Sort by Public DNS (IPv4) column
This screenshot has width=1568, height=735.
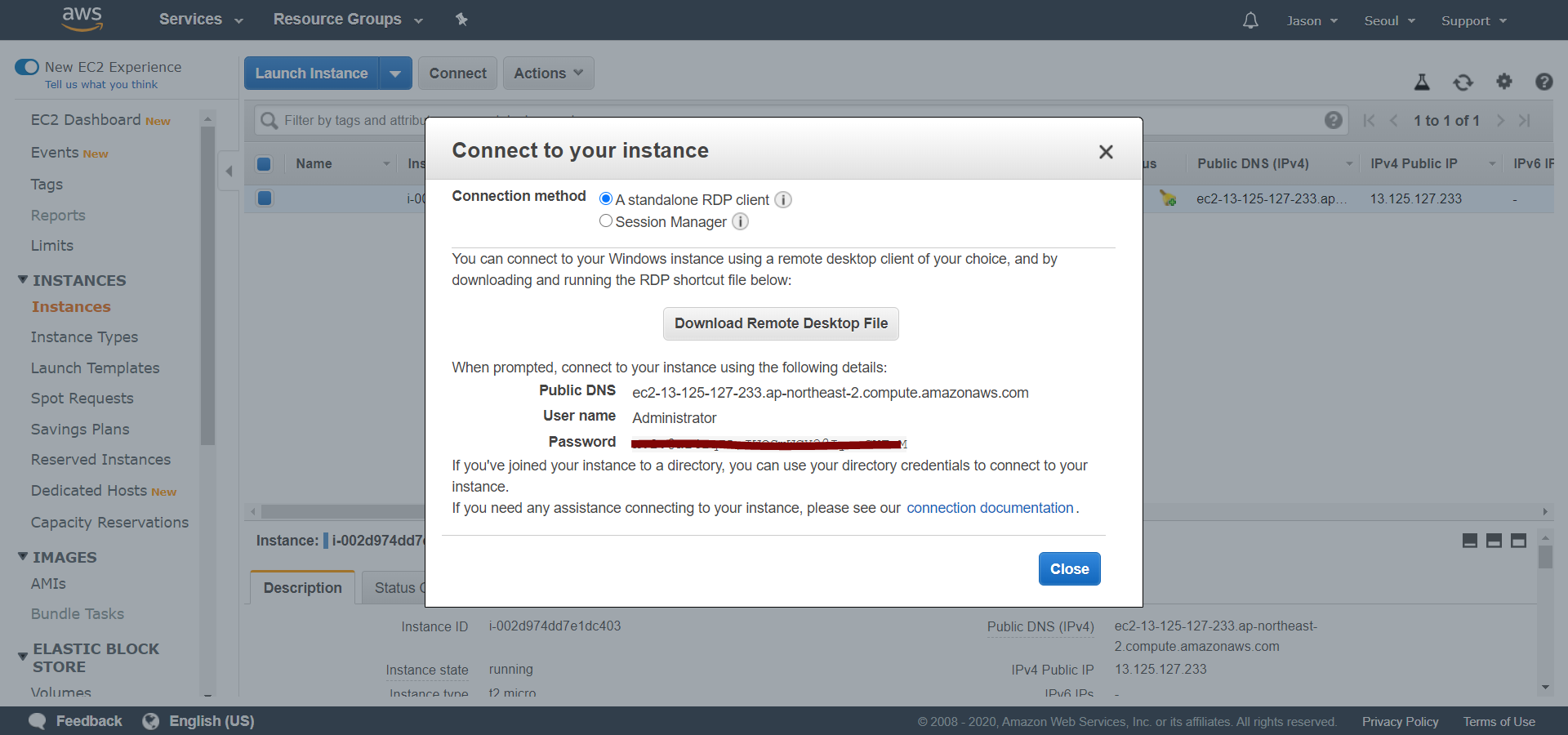1272,164
